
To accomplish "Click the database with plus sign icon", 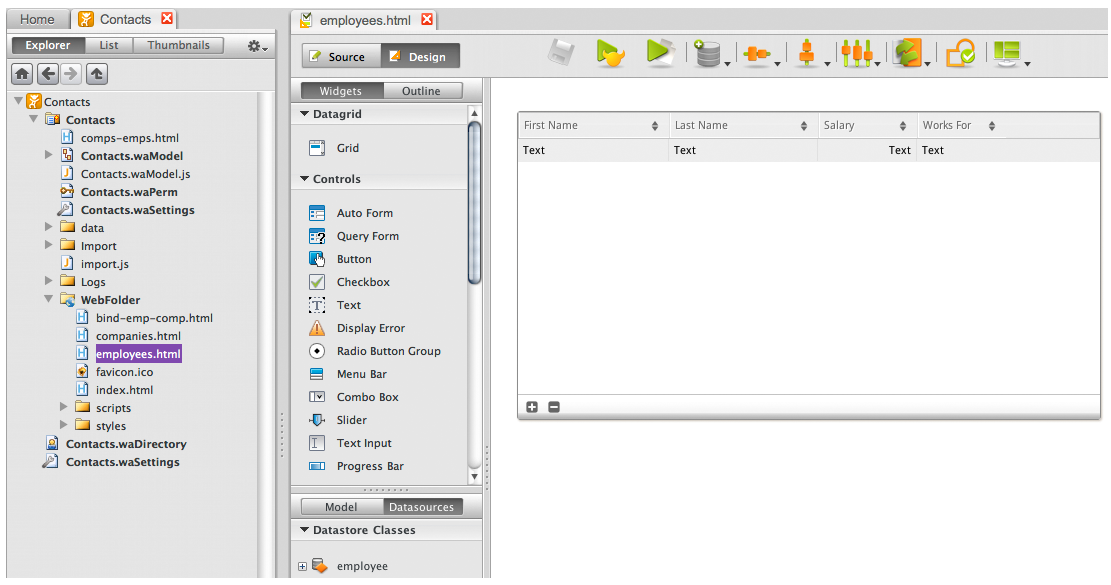I will coord(708,55).
